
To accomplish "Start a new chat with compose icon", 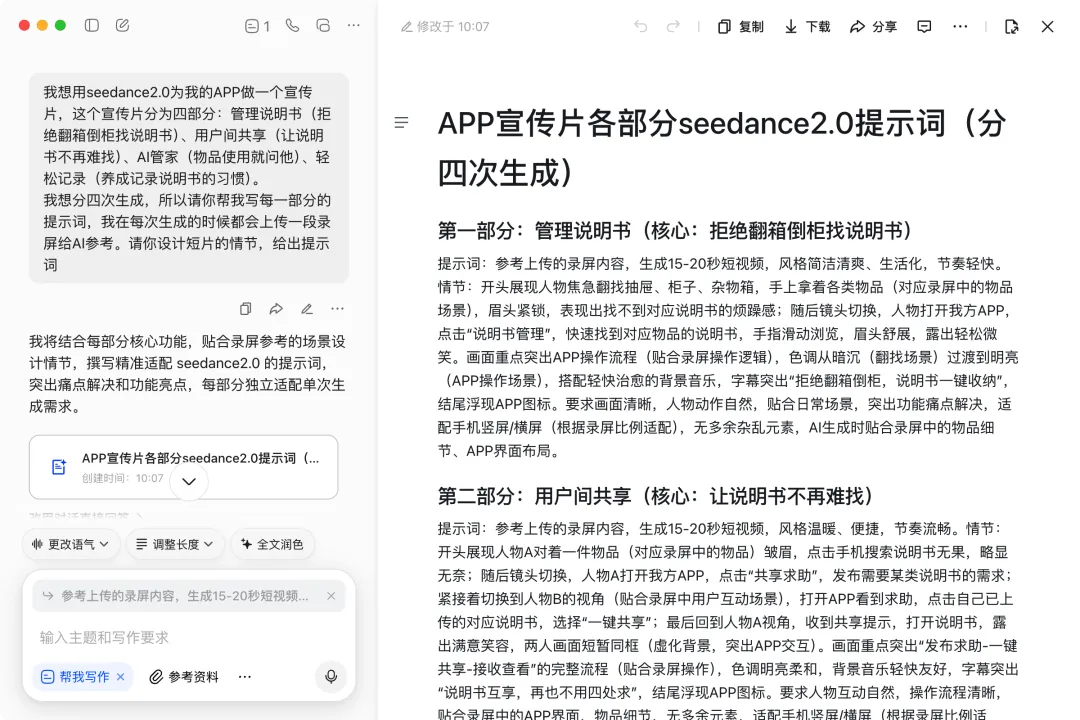I will (123, 25).
